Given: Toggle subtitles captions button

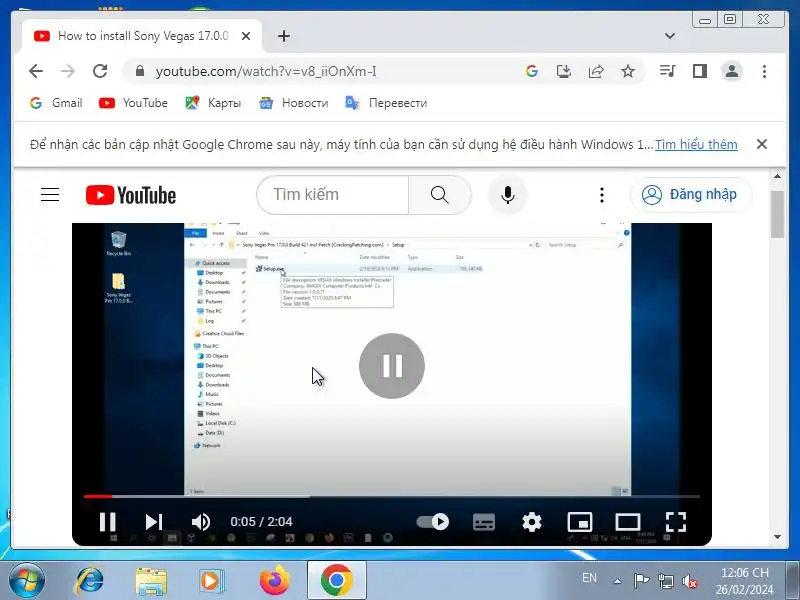Looking at the screenshot, I should point(484,522).
